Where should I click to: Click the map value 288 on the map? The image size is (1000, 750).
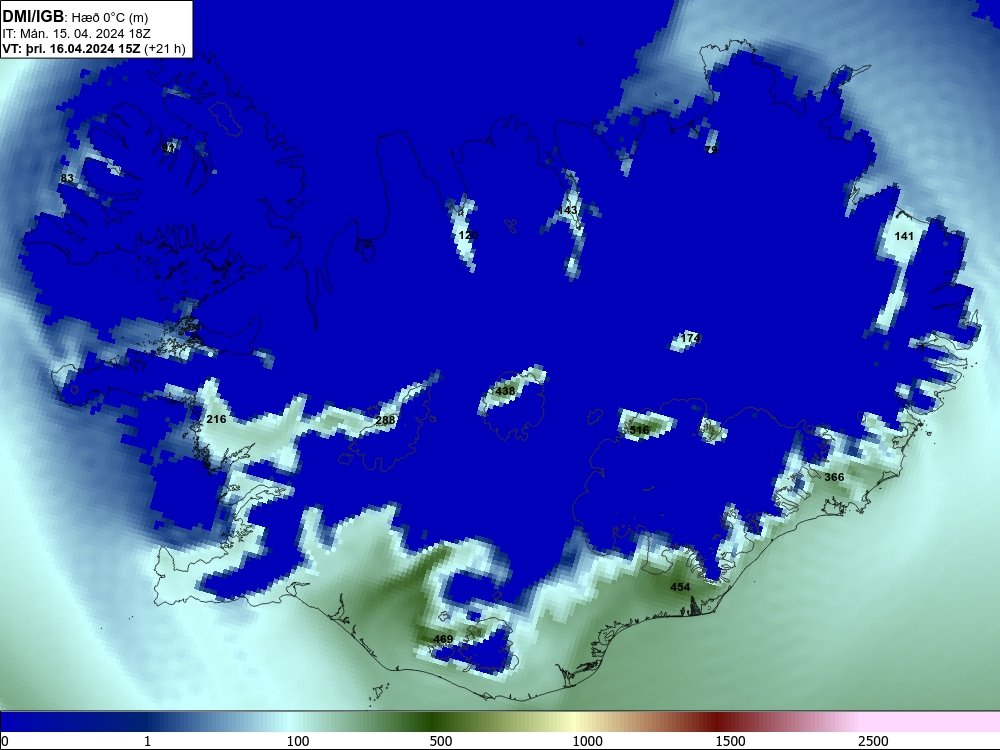coord(385,420)
